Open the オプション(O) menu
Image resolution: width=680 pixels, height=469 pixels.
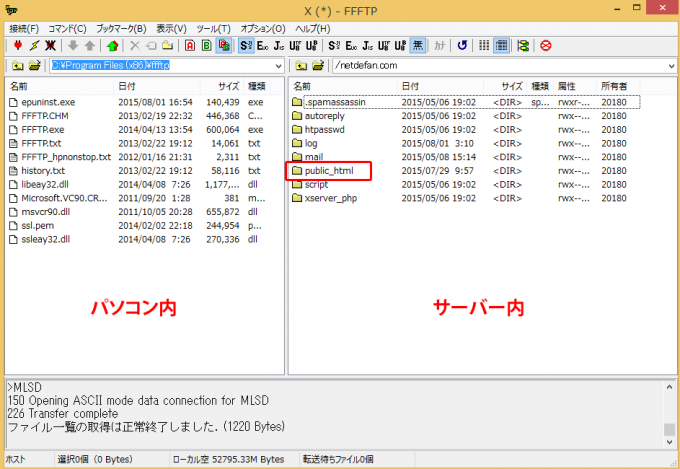tap(263, 29)
